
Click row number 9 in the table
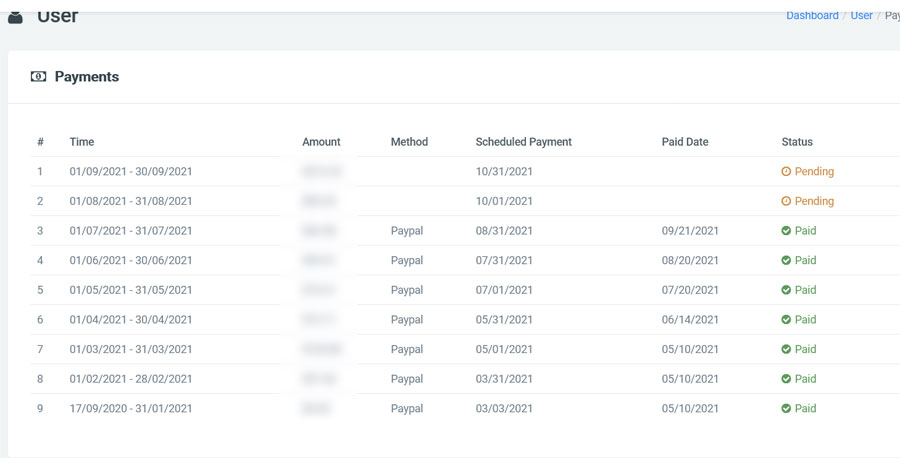40,409
